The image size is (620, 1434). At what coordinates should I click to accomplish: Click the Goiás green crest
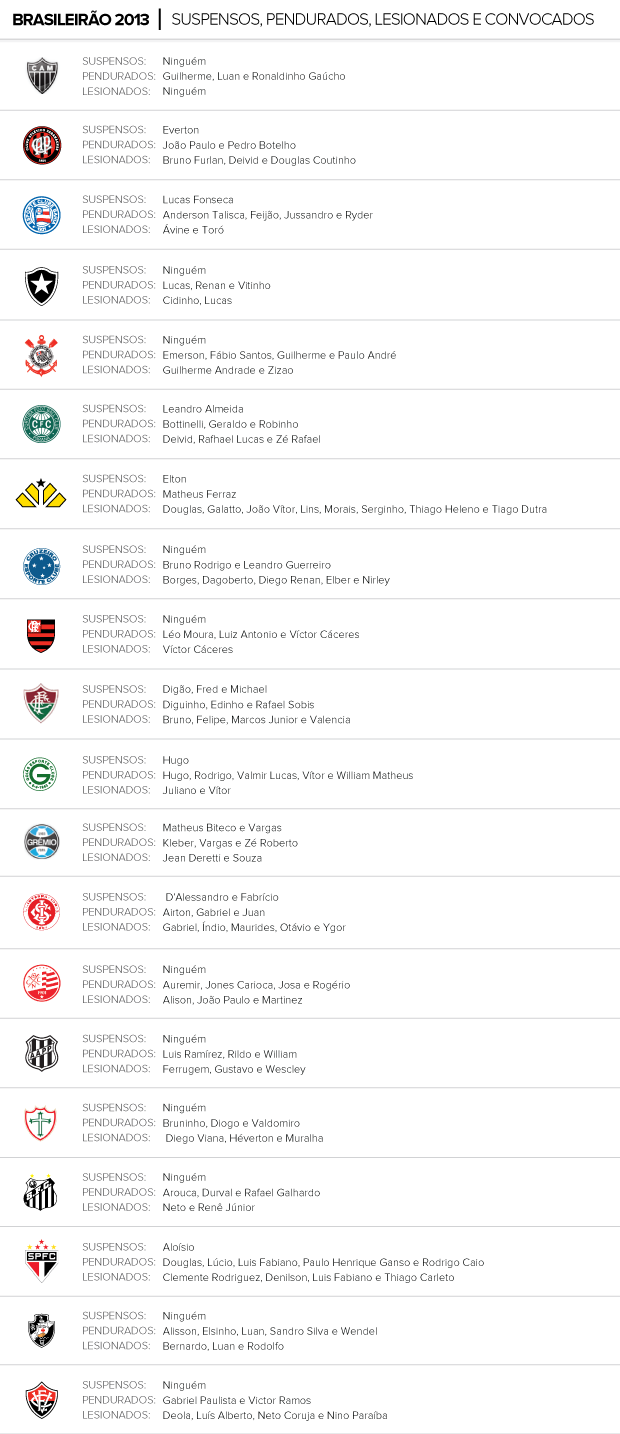[x=42, y=774]
